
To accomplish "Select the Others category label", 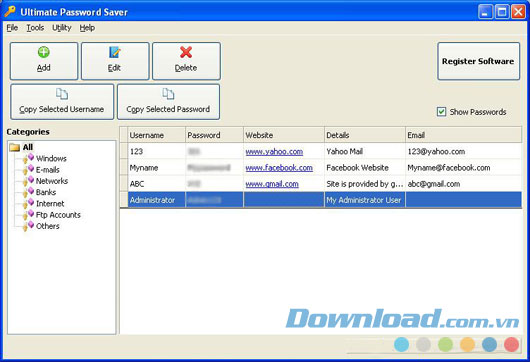I will coord(48,226).
